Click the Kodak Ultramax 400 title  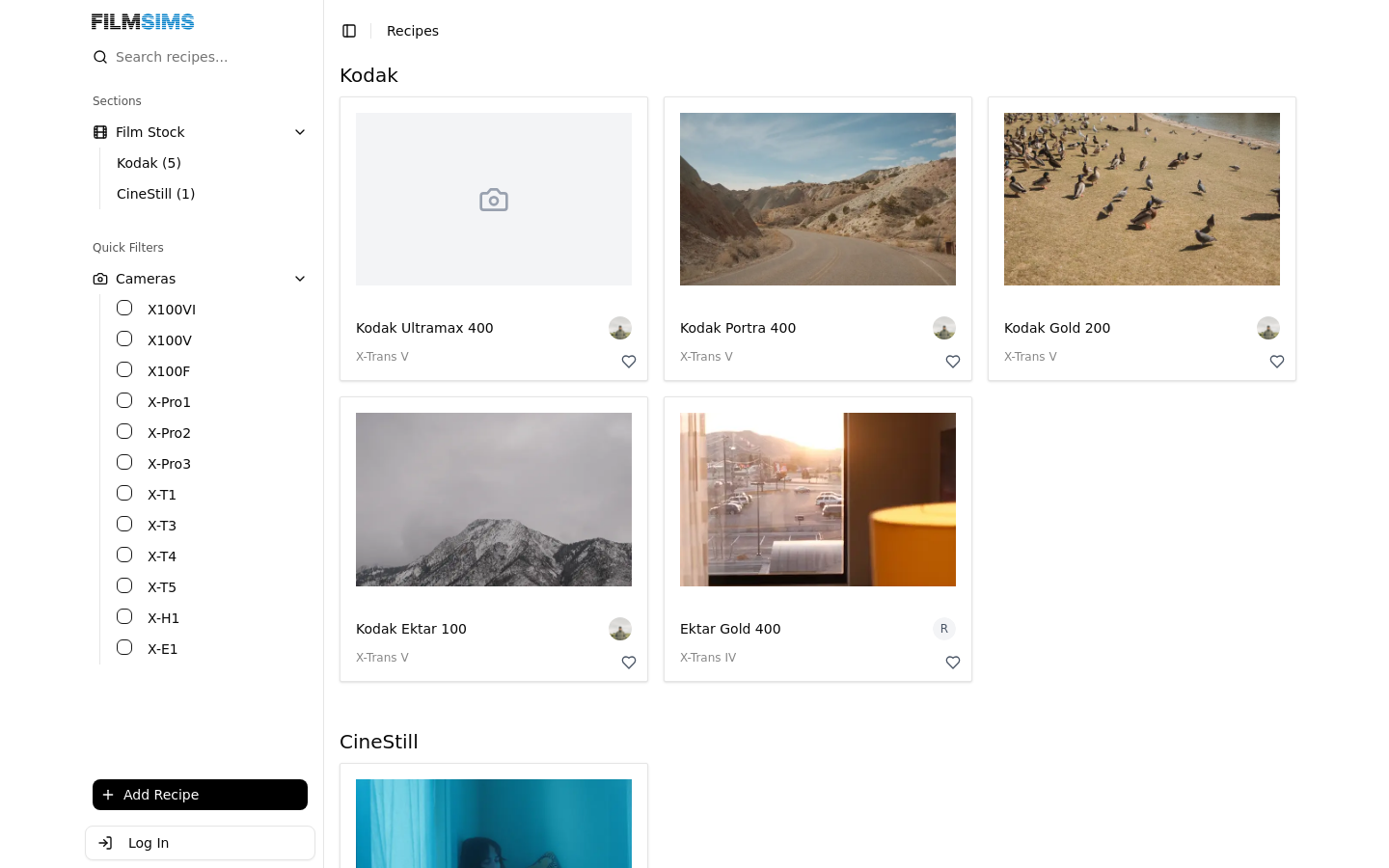[424, 328]
